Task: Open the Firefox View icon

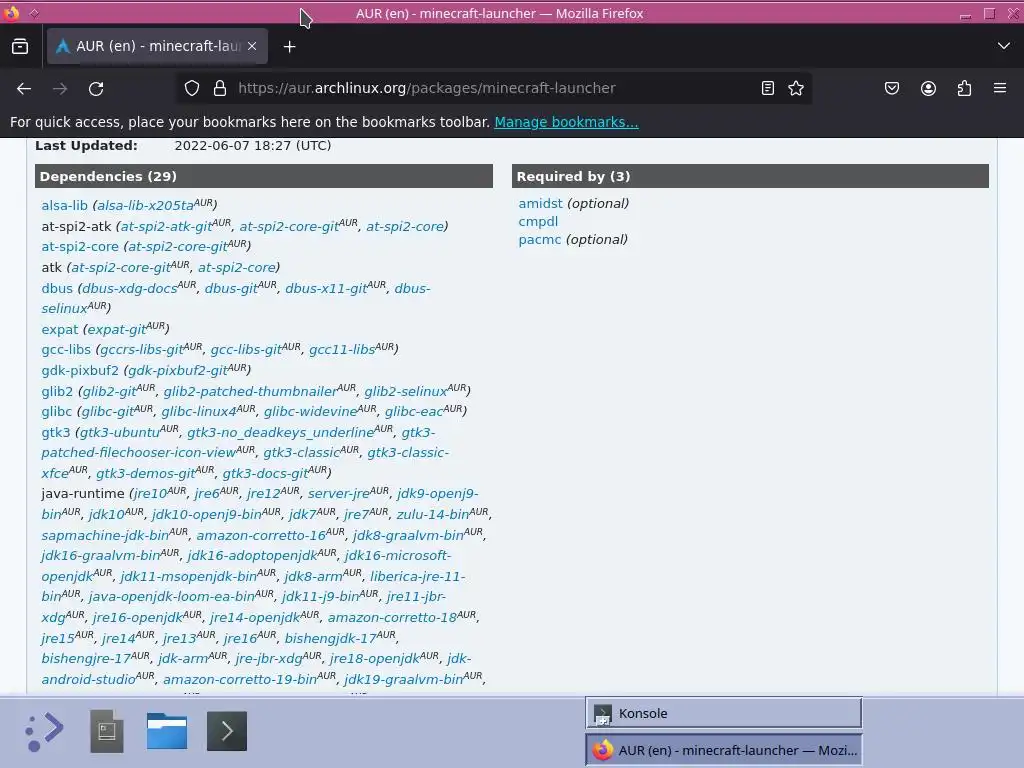Action: pyautogui.click(x=20, y=46)
